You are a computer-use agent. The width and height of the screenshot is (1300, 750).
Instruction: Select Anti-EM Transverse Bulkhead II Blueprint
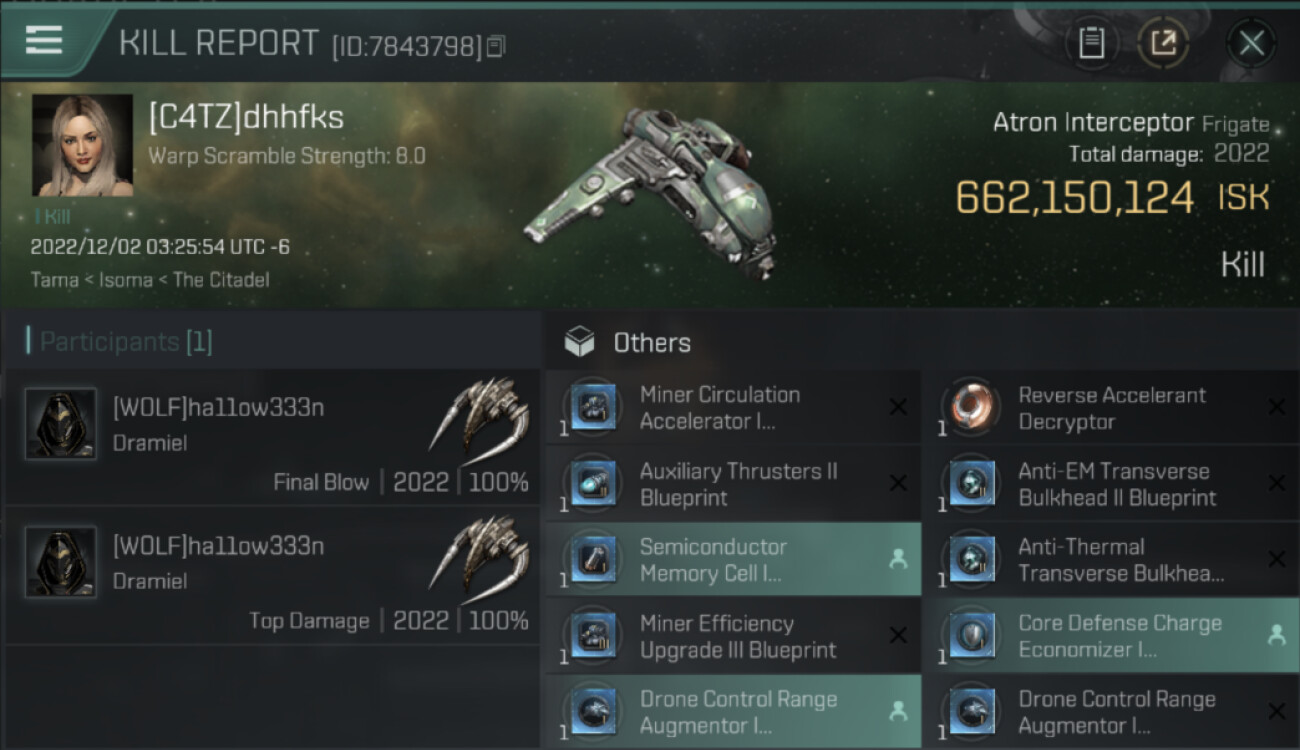[1110, 484]
